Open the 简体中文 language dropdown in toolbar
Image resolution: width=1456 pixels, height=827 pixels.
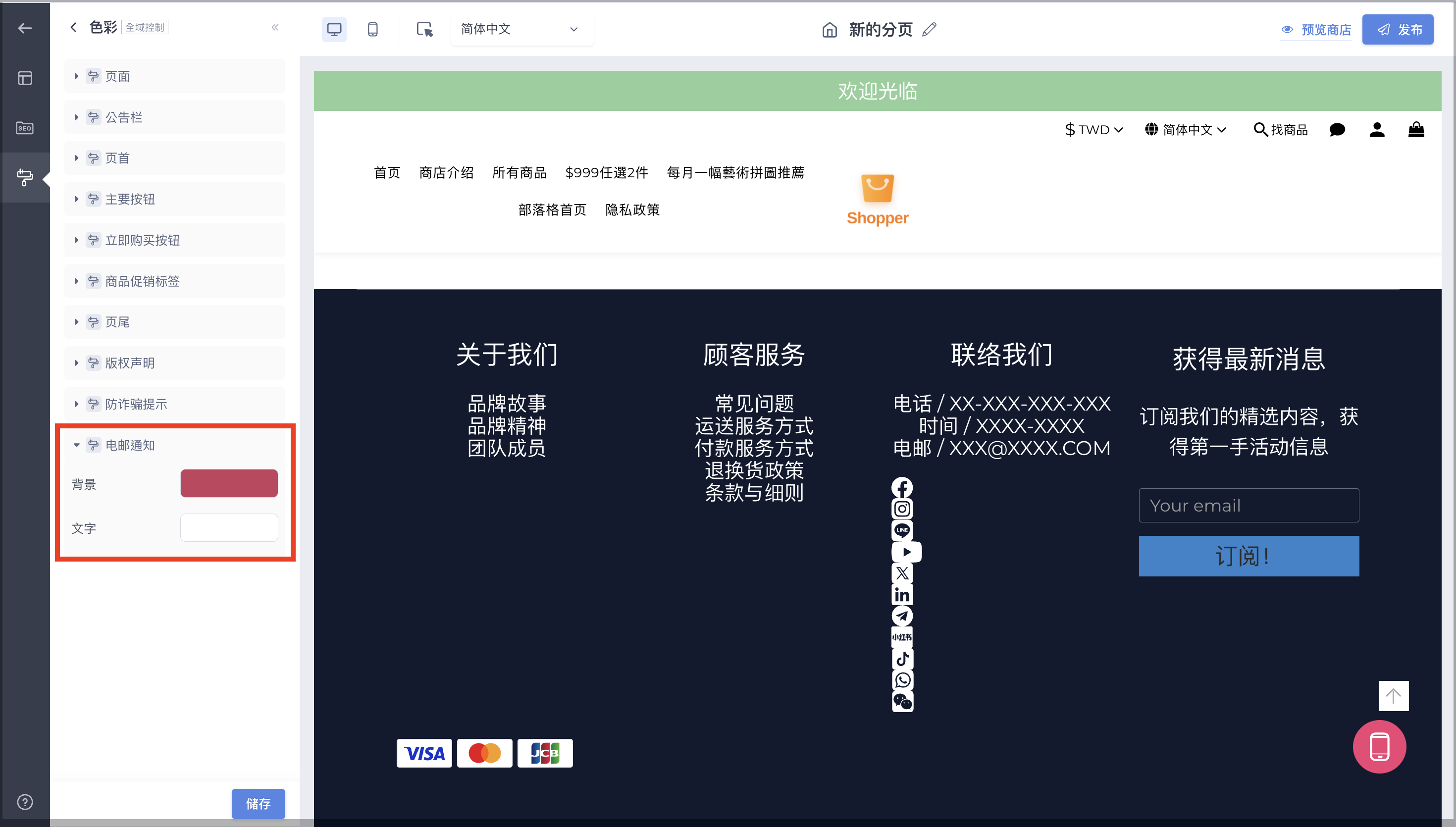(x=522, y=29)
